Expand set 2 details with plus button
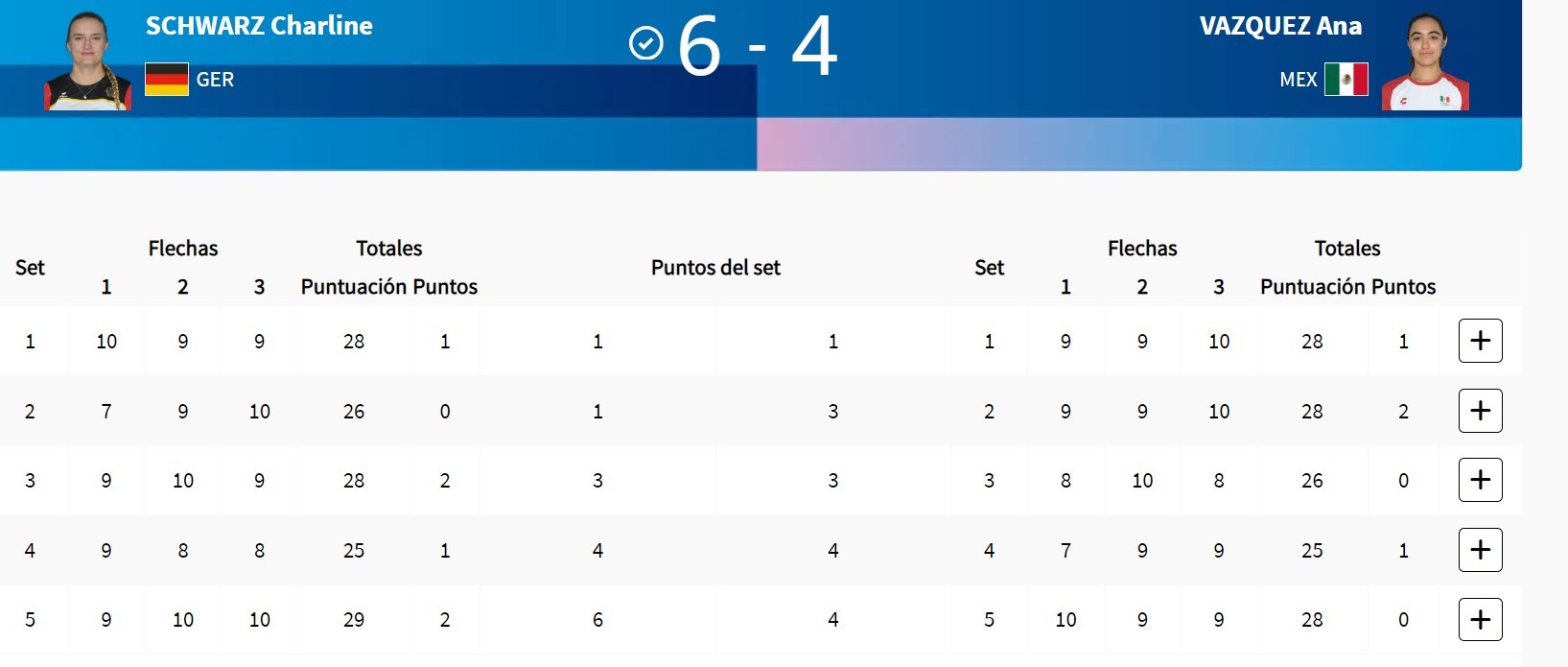 pyautogui.click(x=1480, y=411)
